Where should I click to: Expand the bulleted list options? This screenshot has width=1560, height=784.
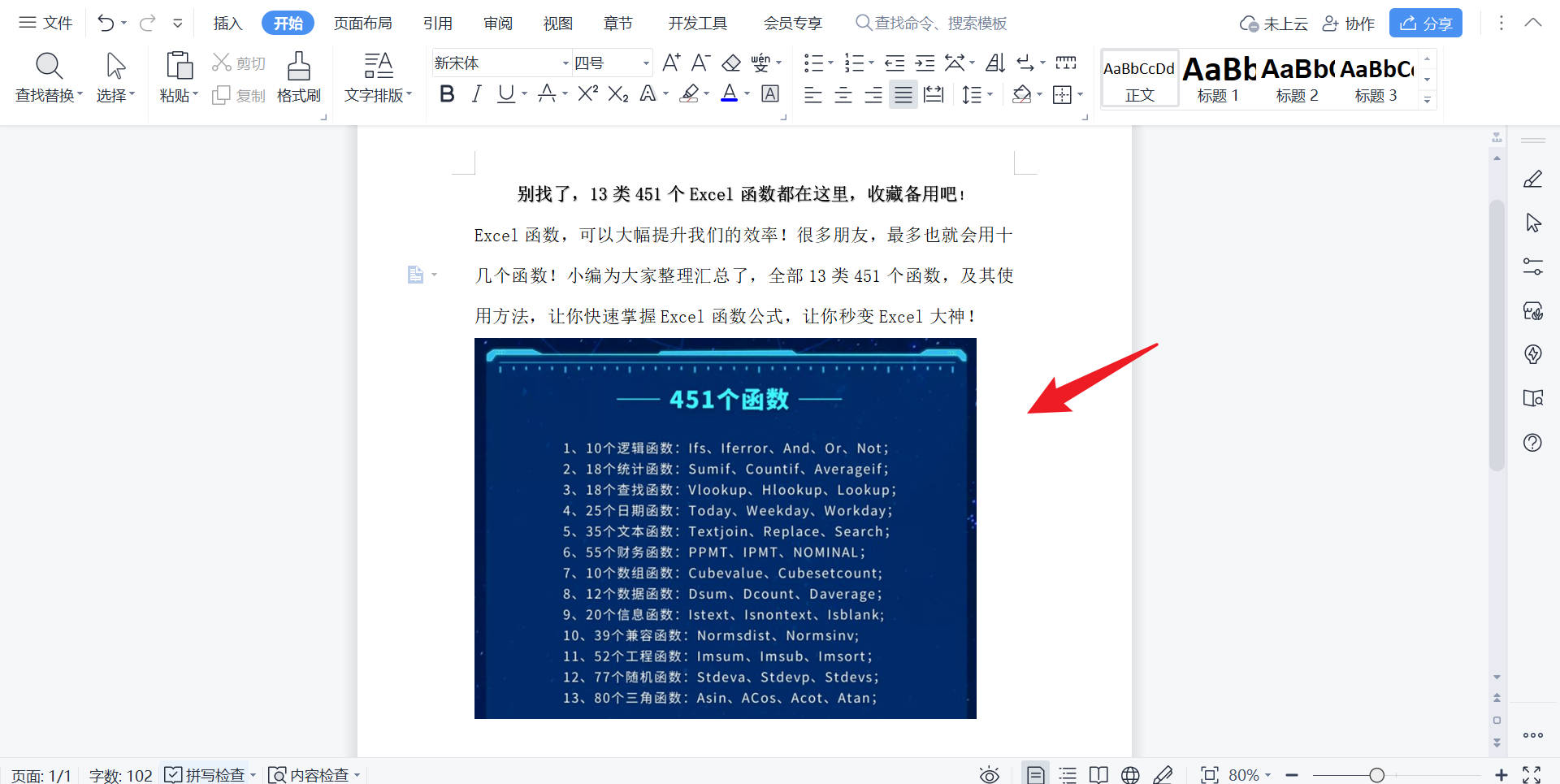[830, 63]
